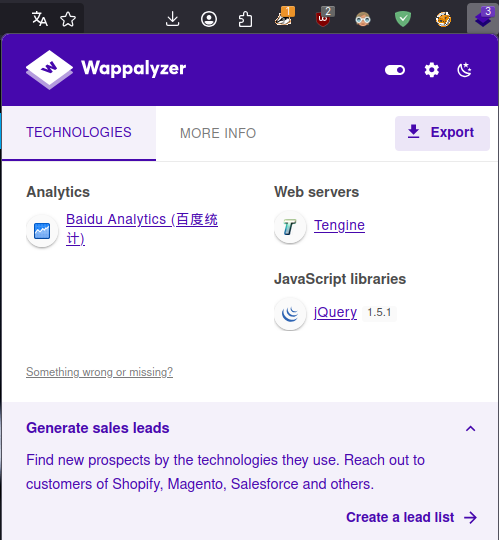Viewport: 499px width, 540px height.
Task: Export detected technologies
Action: pyautogui.click(x=442, y=133)
